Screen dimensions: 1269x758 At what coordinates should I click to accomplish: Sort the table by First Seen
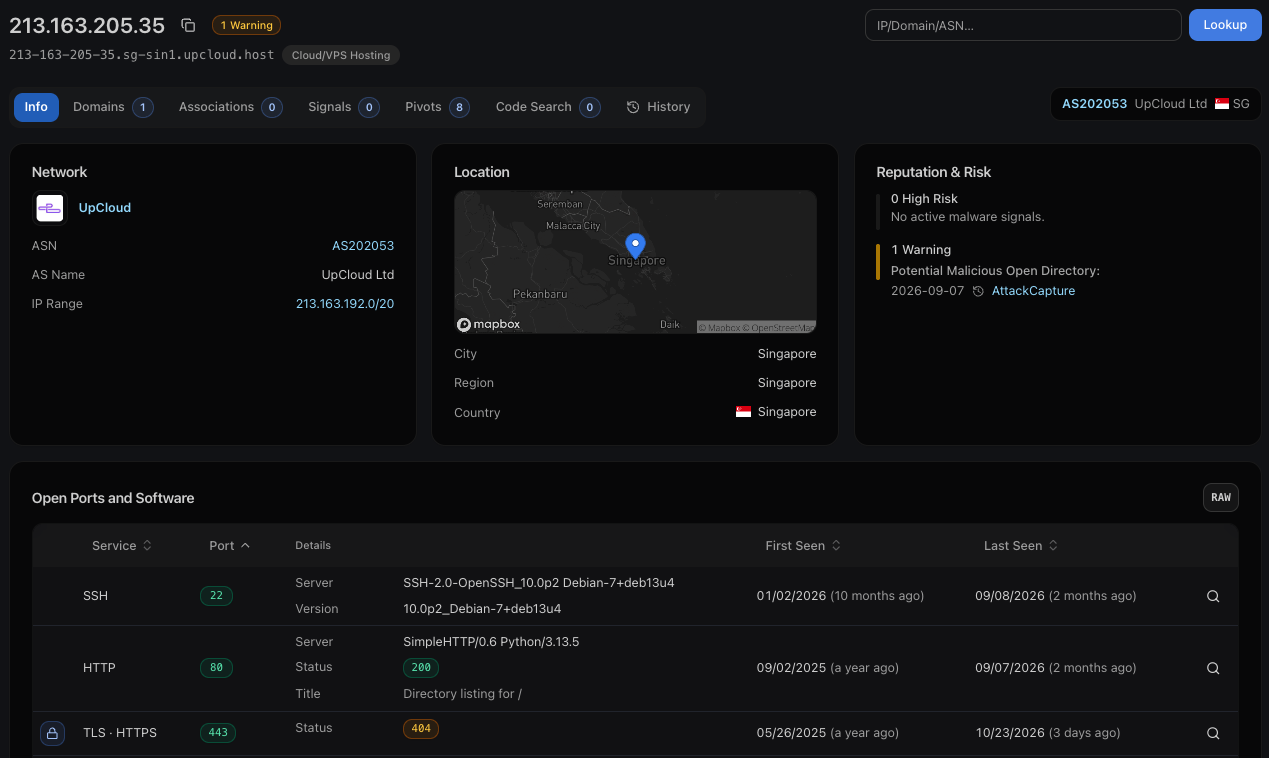click(x=803, y=546)
